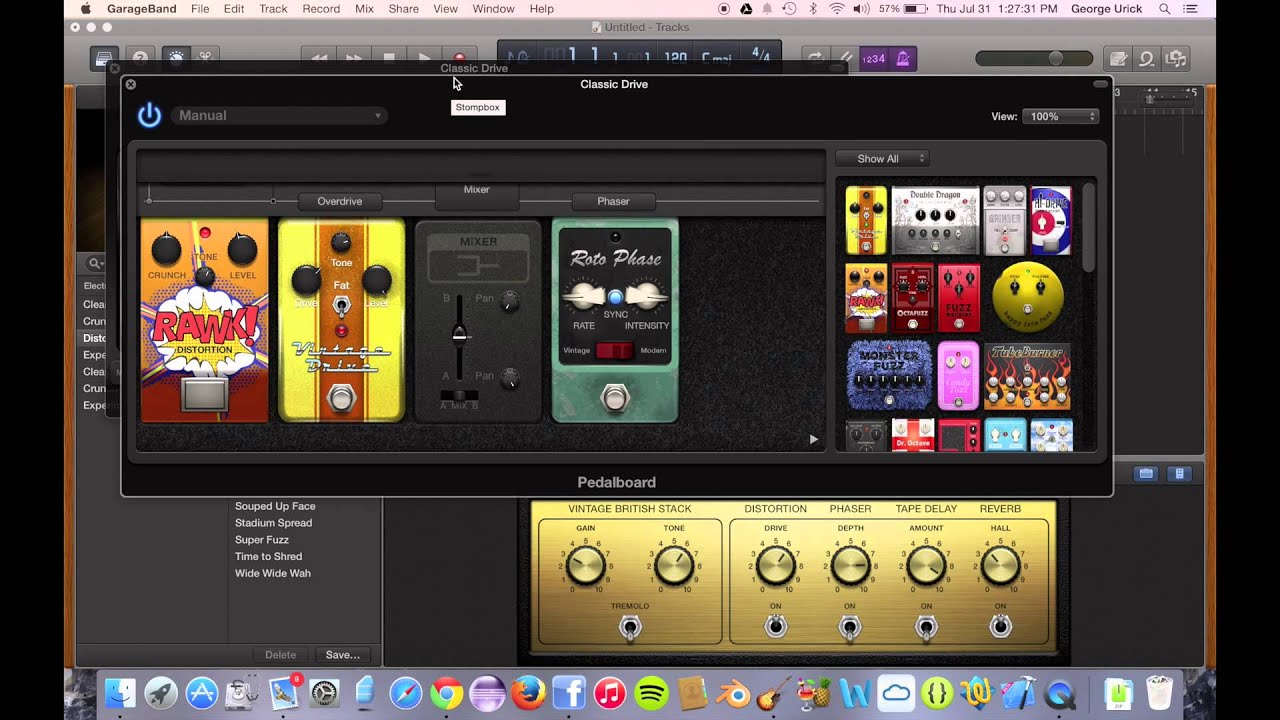Open the Library button in GarageBand toolbar
Viewport: 1280px width, 720px height.
(104, 58)
